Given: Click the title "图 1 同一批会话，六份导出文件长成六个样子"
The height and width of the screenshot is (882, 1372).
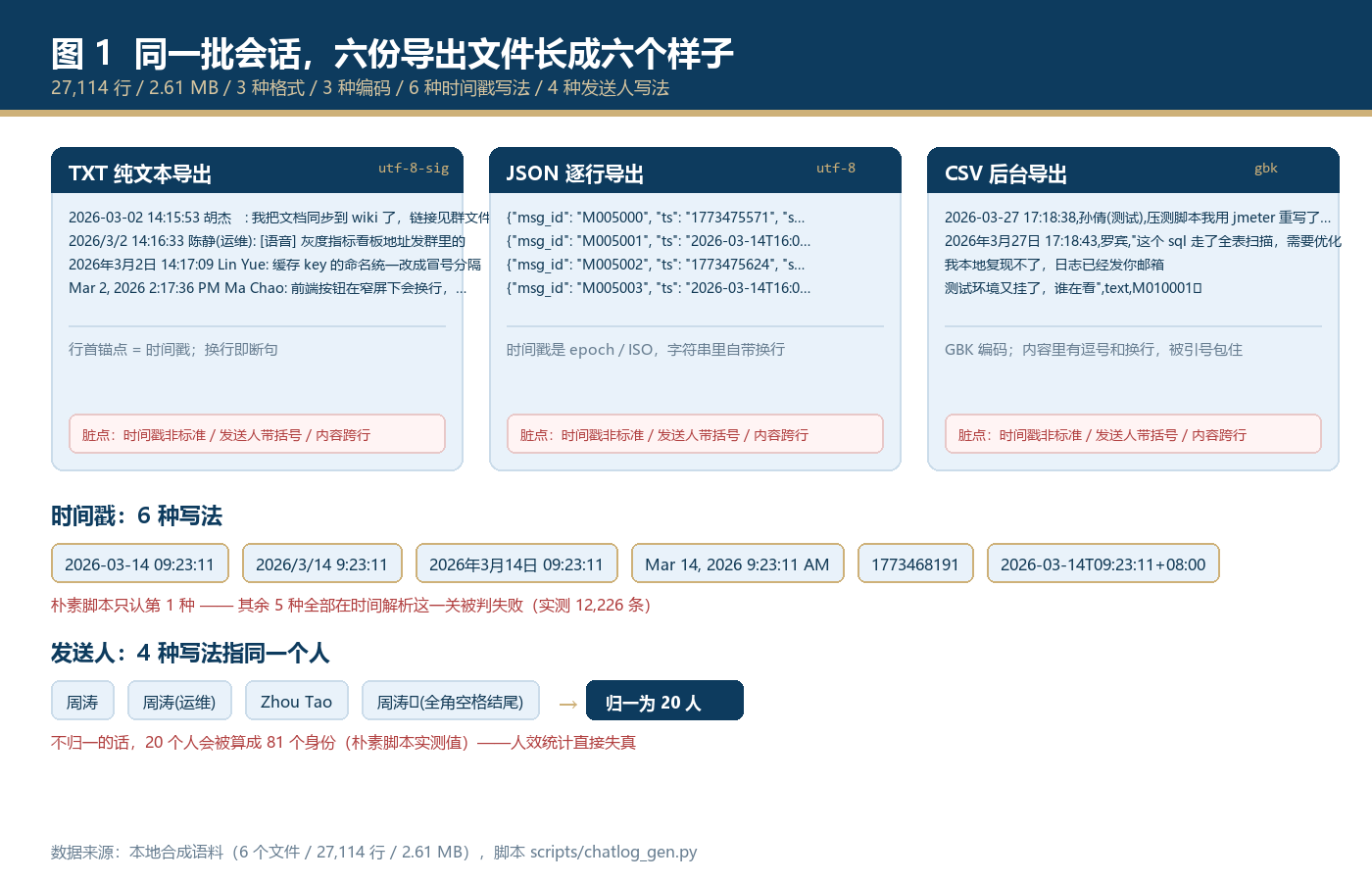Looking at the screenshot, I should [392, 53].
